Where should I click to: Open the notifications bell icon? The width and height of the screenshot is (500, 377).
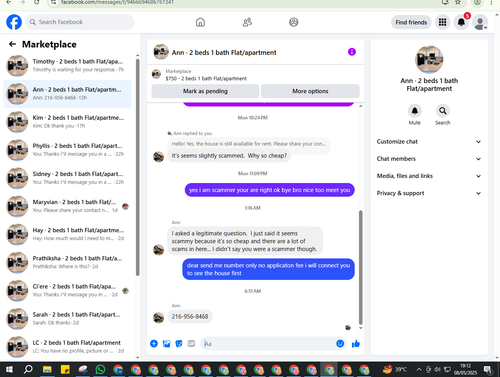(461, 22)
